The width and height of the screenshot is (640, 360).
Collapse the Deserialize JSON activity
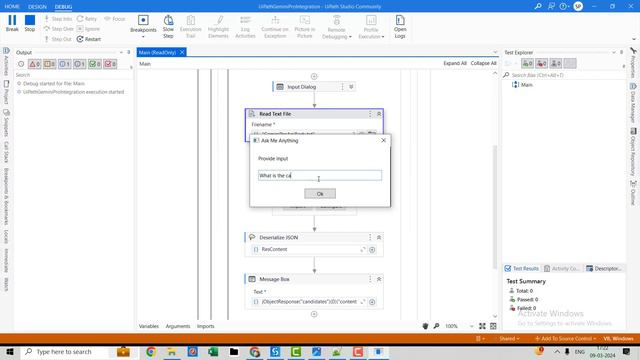click(x=379, y=238)
